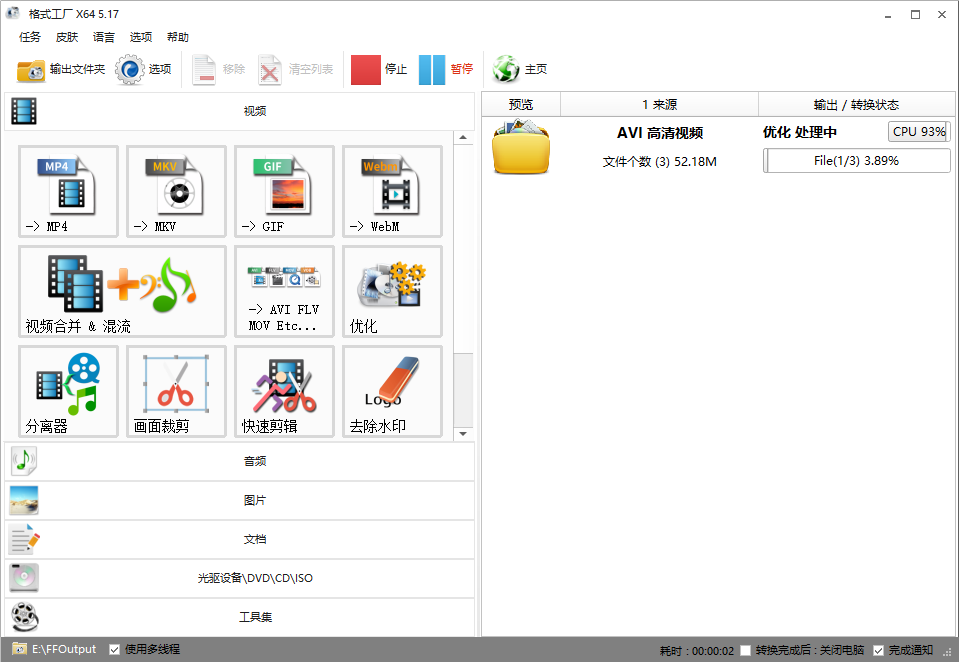Uncheck the 完成通知 checkbox
959x662 pixels.
point(879,650)
